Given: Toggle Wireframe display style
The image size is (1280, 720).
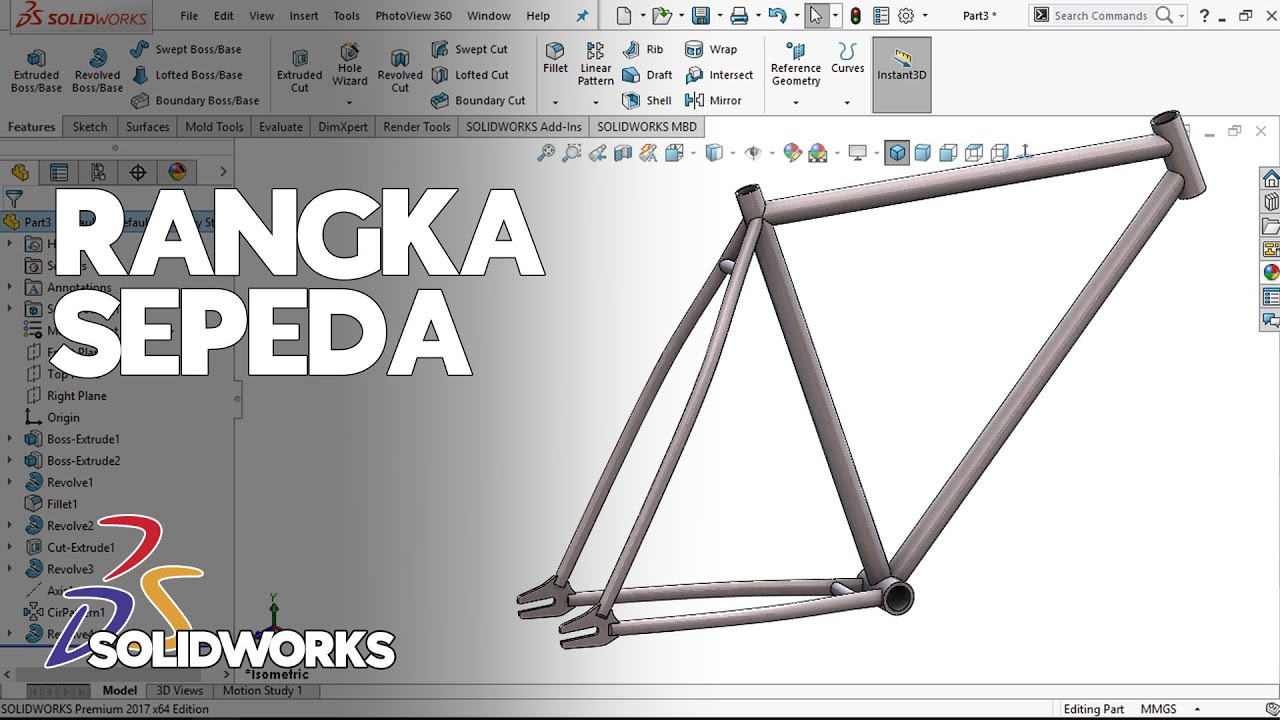Looking at the screenshot, I should pos(999,153).
